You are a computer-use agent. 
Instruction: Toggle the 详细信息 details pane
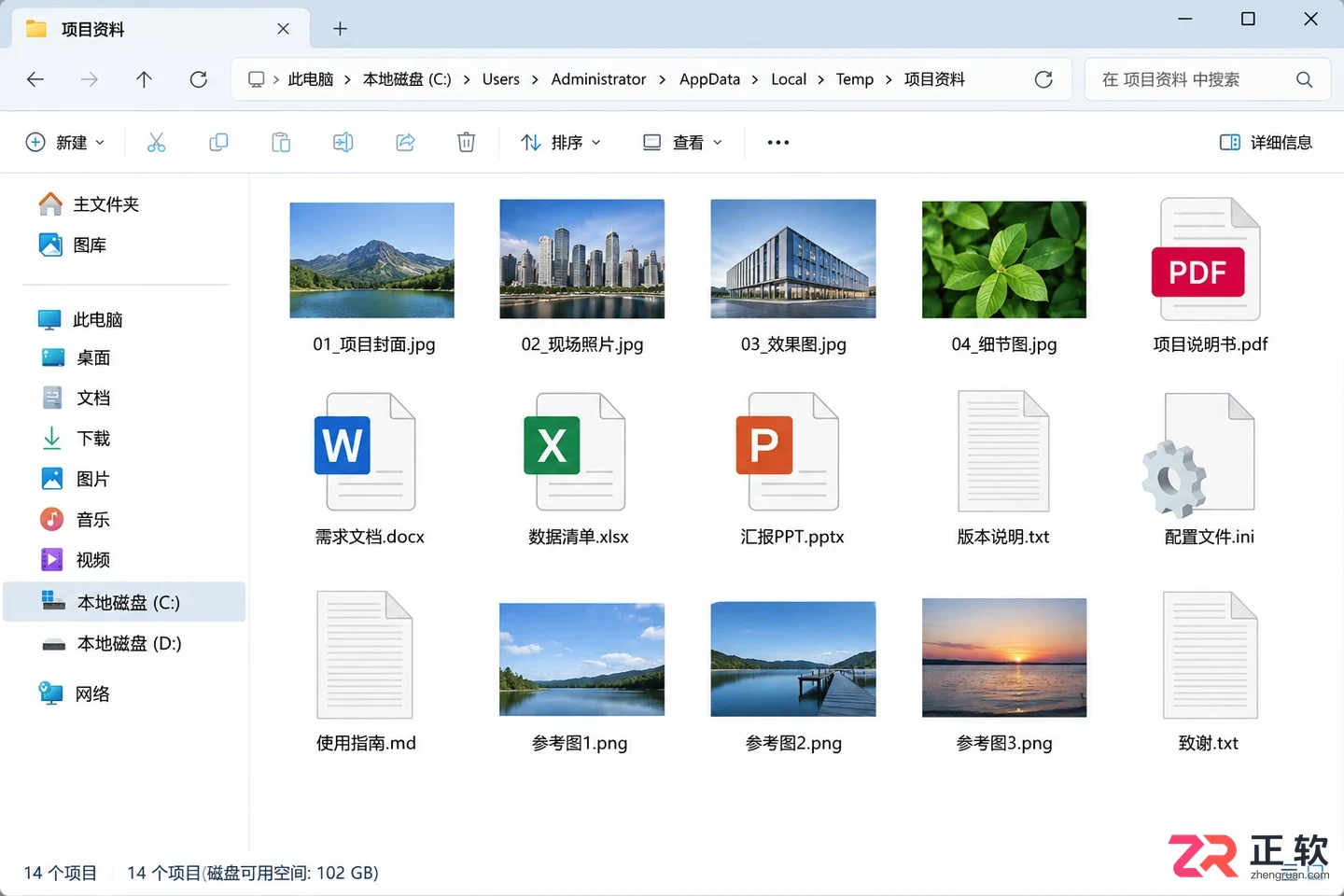tap(1266, 142)
